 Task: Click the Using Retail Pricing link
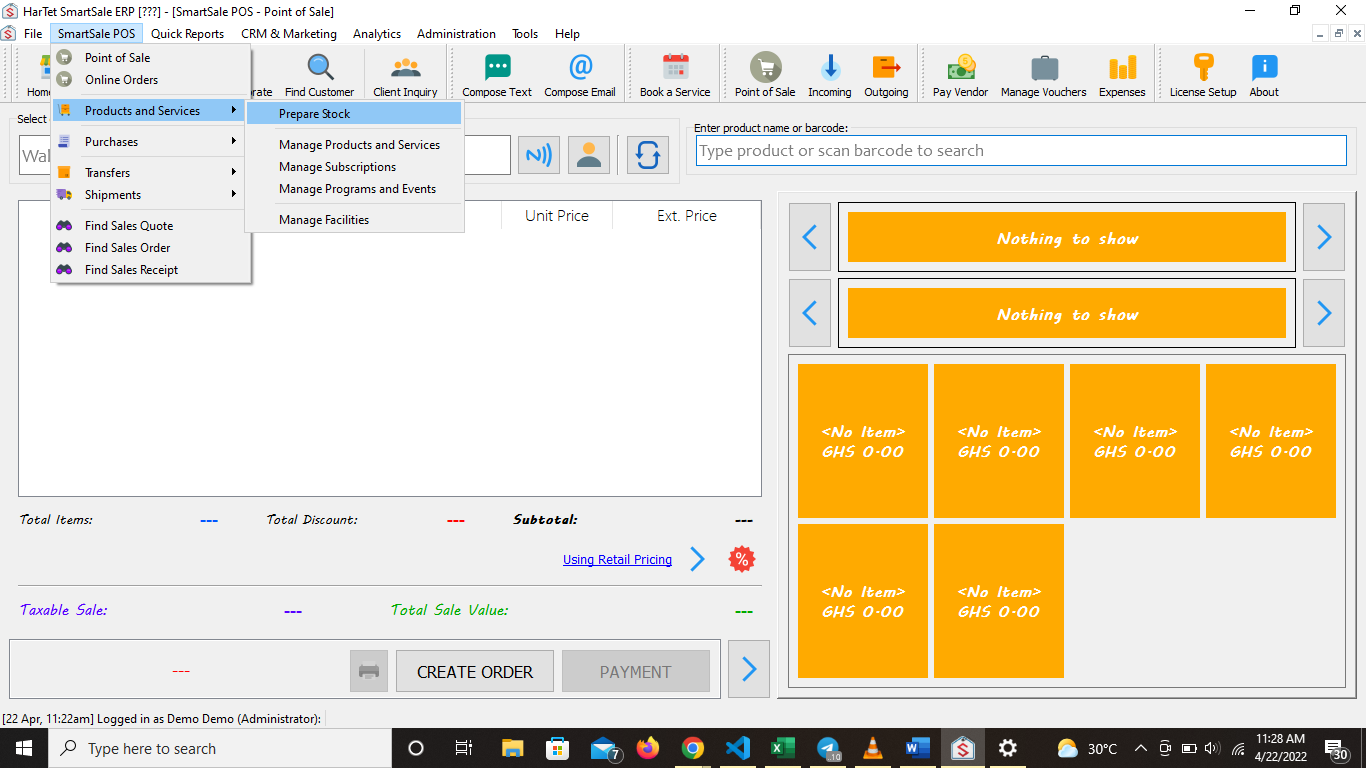617,559
